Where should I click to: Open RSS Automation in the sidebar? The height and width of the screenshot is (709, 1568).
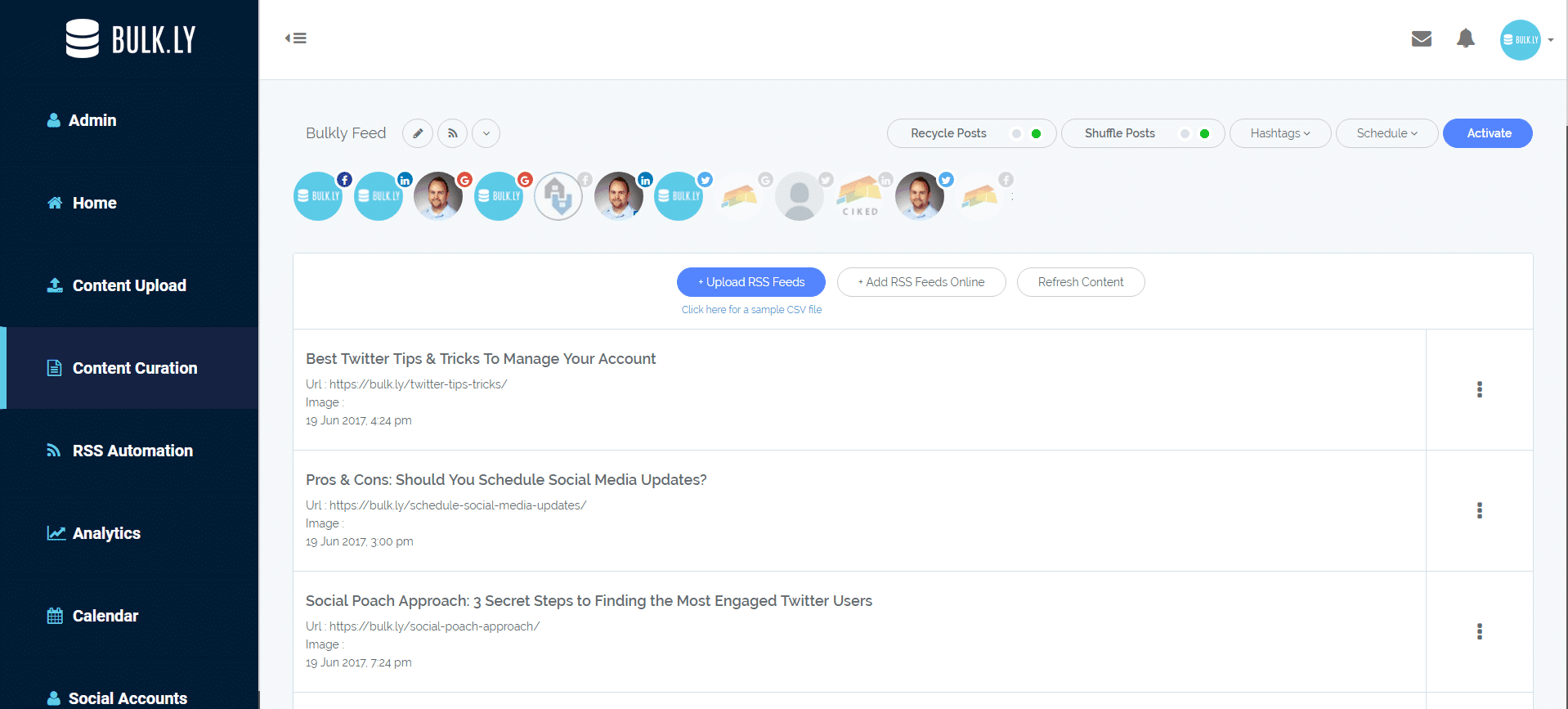[x=129, y=451]
